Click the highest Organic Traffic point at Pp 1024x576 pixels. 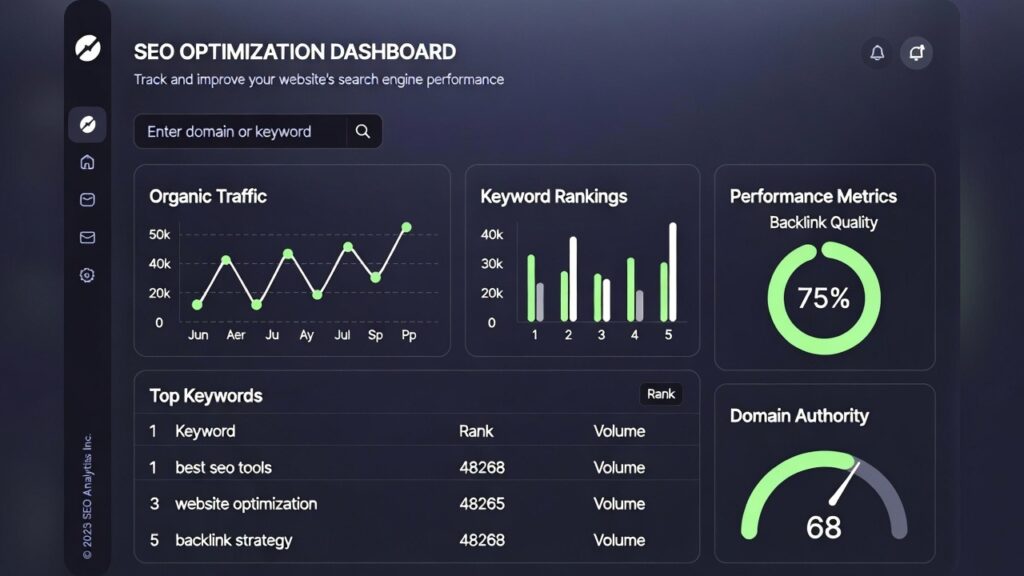(406, 228)
